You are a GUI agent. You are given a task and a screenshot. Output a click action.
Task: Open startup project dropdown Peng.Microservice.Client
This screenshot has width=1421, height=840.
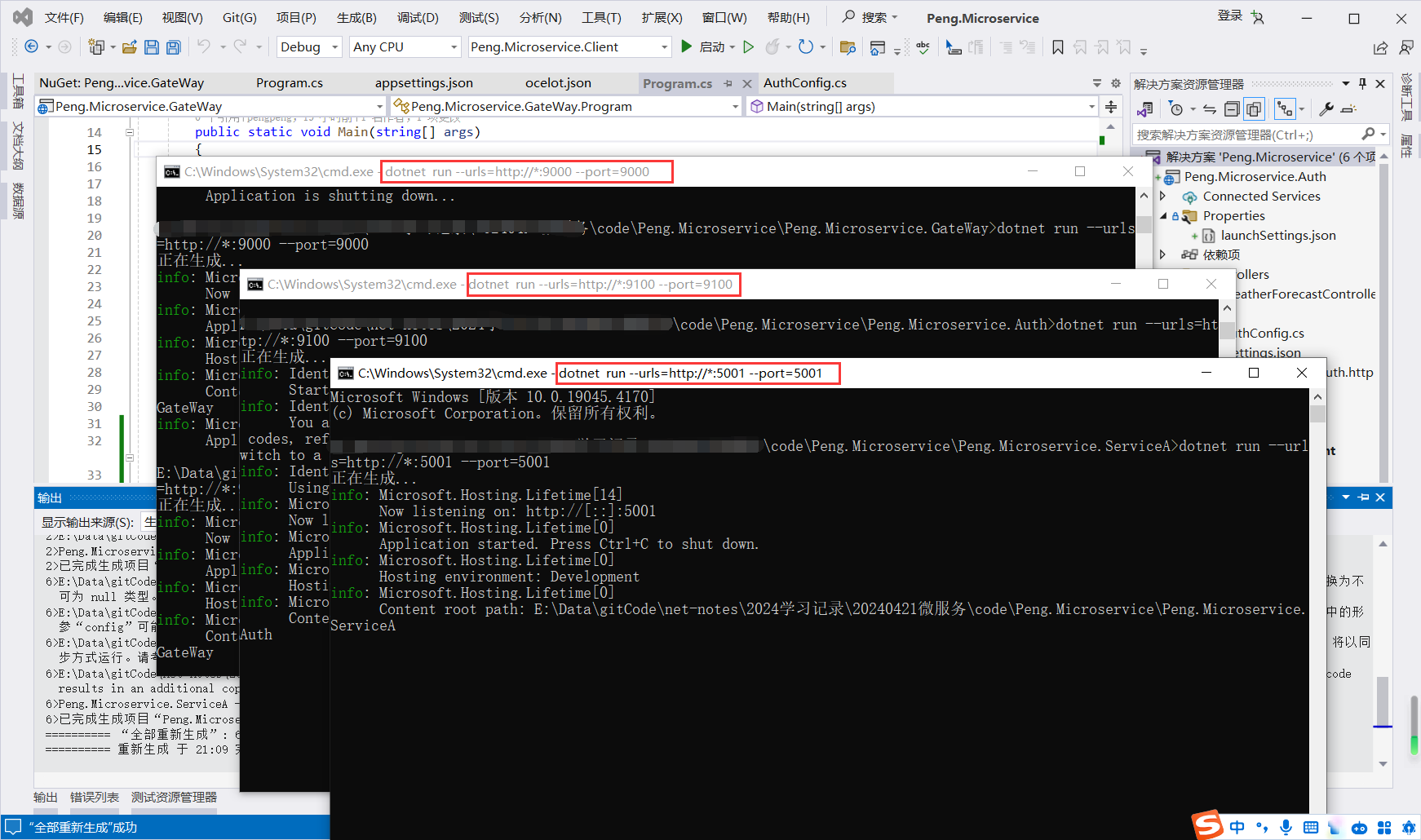(569, 47)
